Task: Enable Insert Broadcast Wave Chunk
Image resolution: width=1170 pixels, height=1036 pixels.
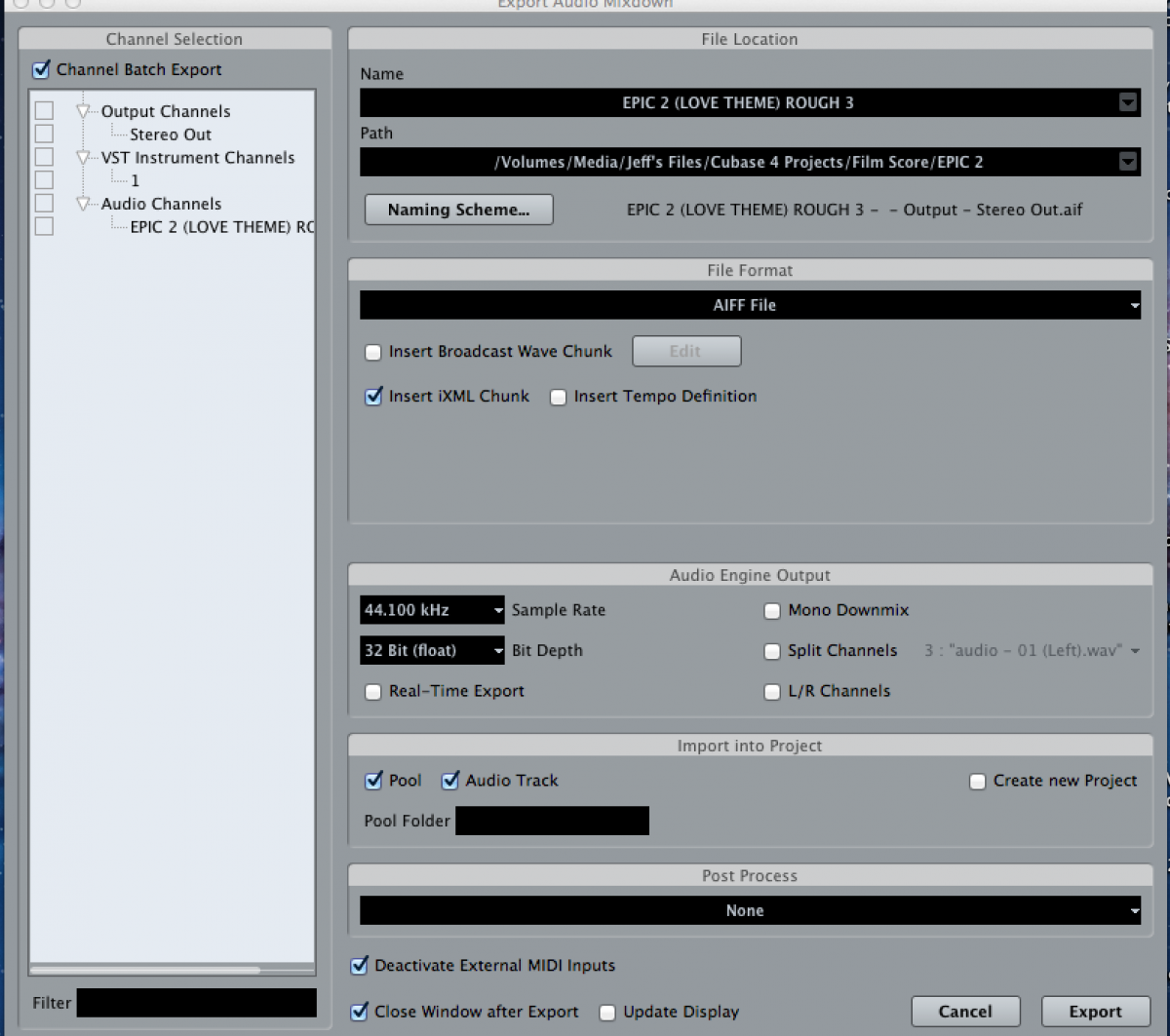Action: [372, 352]
